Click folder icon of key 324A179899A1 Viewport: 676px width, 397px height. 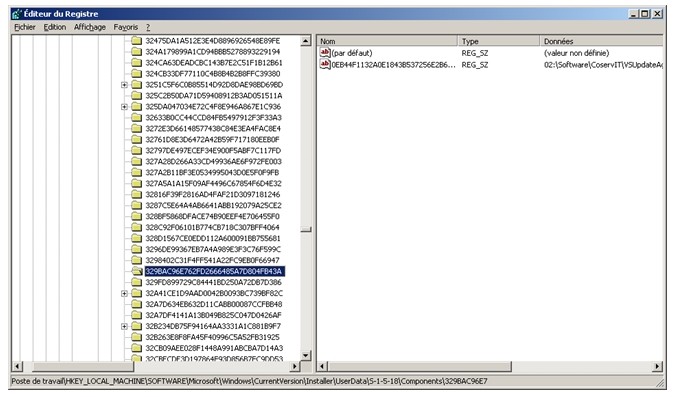(x=137, y=52)
